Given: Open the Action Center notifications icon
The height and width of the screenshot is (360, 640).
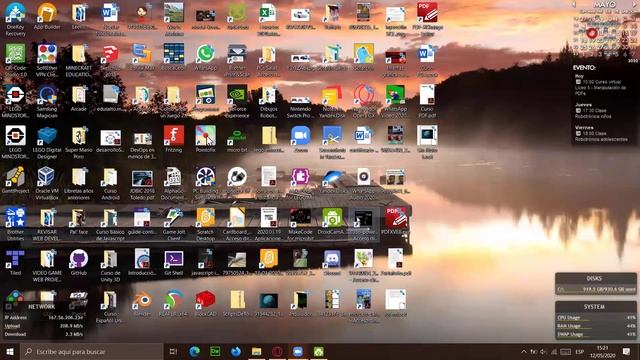Looking at the screenshot, I should pyautogui.click(x=627, y=351).
